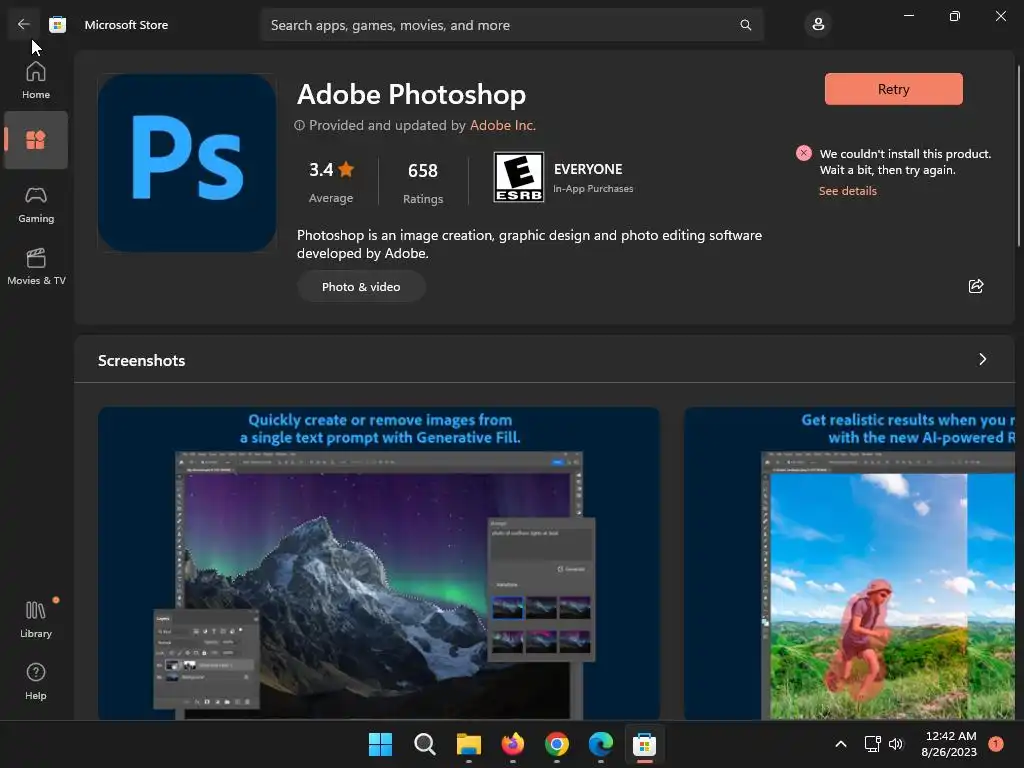
Task: Click the EVERYONE rating label
Action: pos(588,169)
